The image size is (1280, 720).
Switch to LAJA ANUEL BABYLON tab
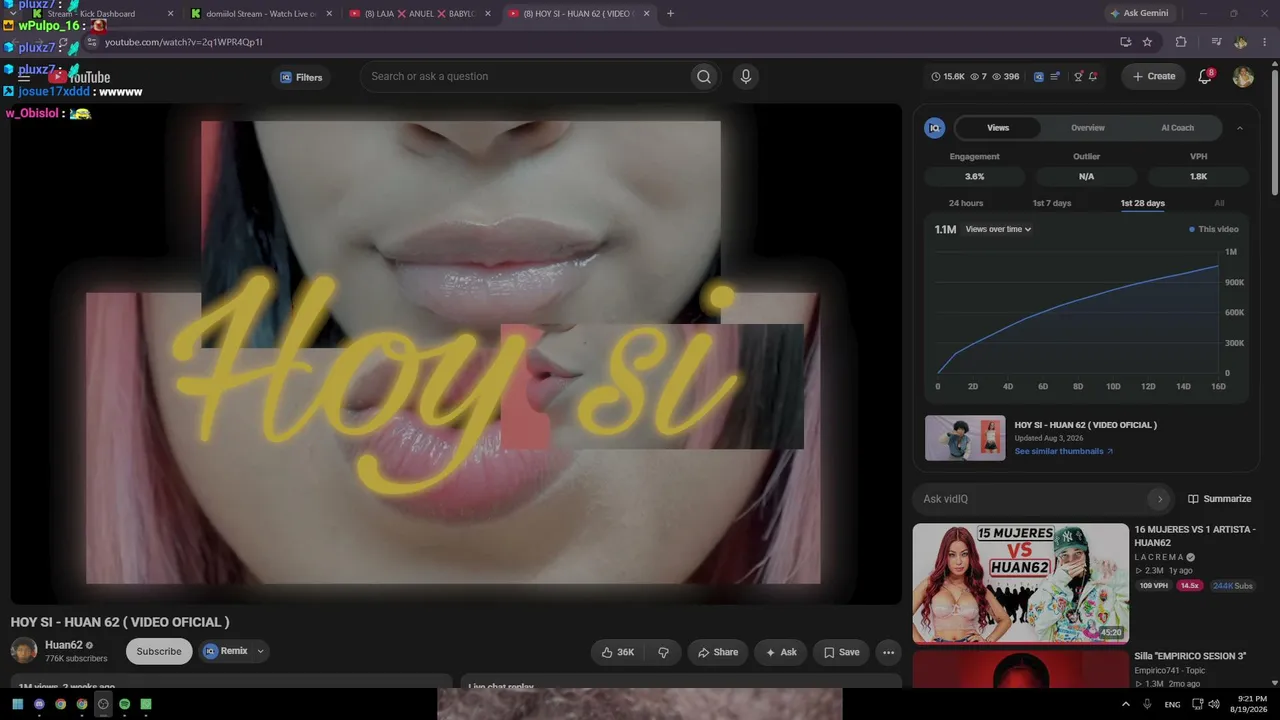tap(419, 14)
